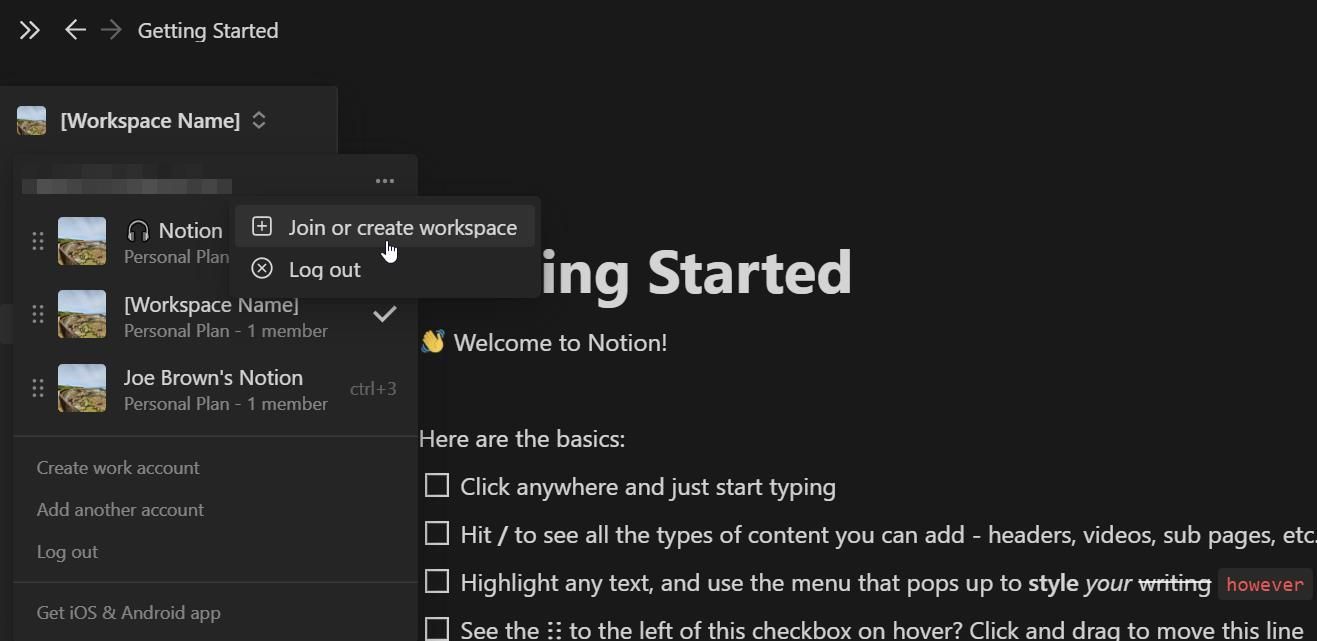This screenshot has height=641, width=1317.
Task: Click the circled X icon beside Log out
Action: 262,269
